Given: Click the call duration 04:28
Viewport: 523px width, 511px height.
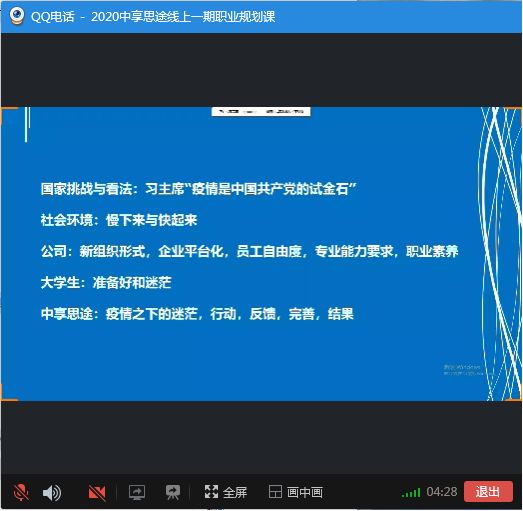Looking at the screenshot, I should (x=442, y=492).
